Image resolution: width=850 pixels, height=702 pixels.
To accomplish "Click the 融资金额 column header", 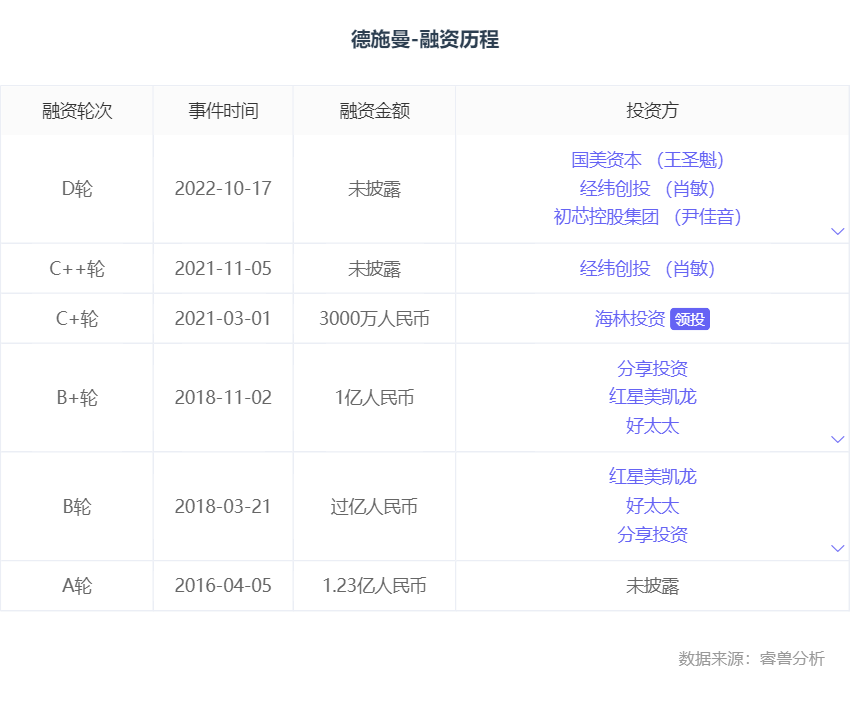I will click(x=375, y=111).
